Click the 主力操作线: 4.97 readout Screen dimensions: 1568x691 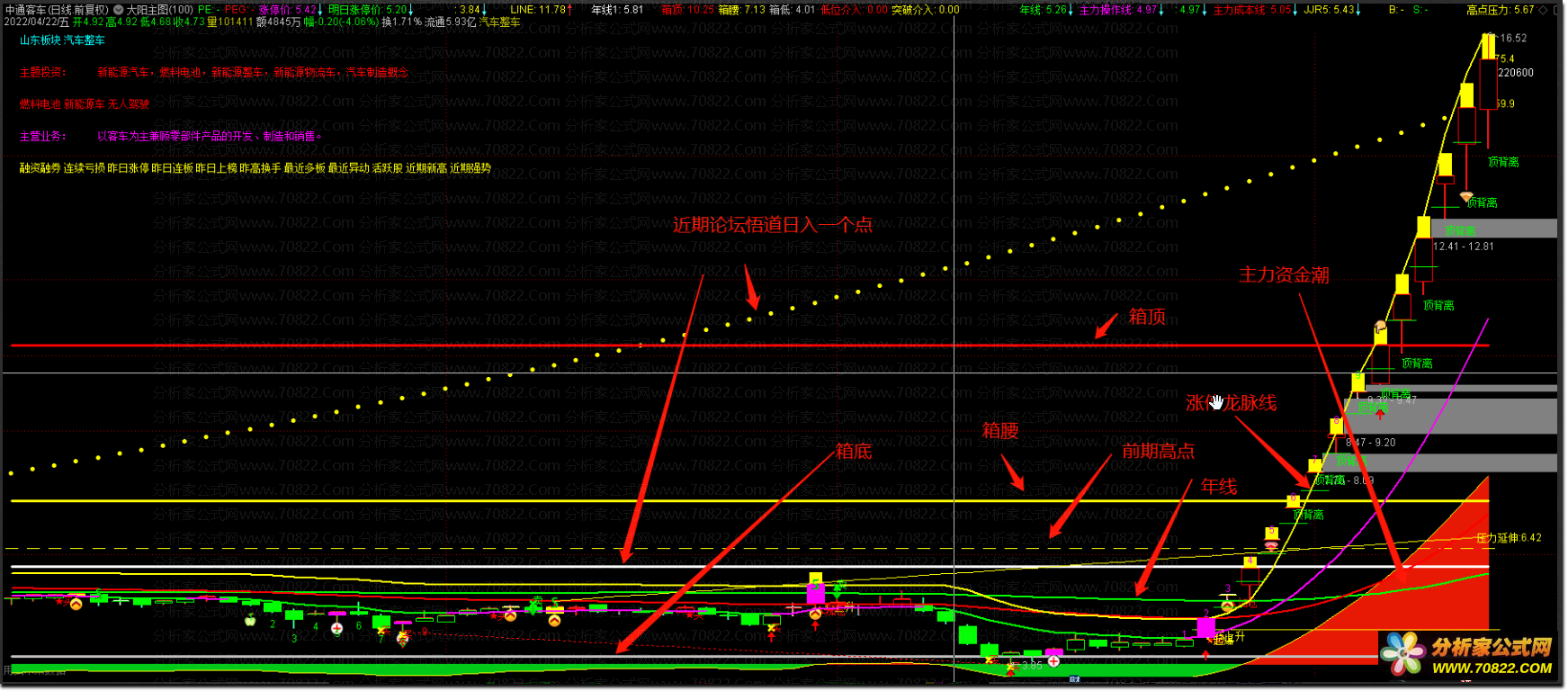(x=1118, y=10)
